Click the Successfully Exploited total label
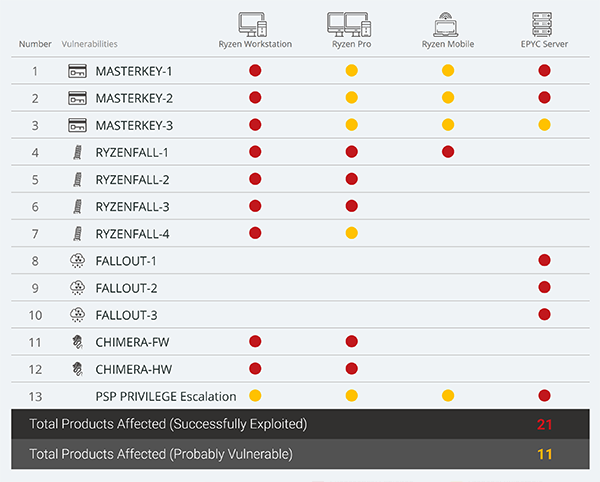 click(168, 424)
